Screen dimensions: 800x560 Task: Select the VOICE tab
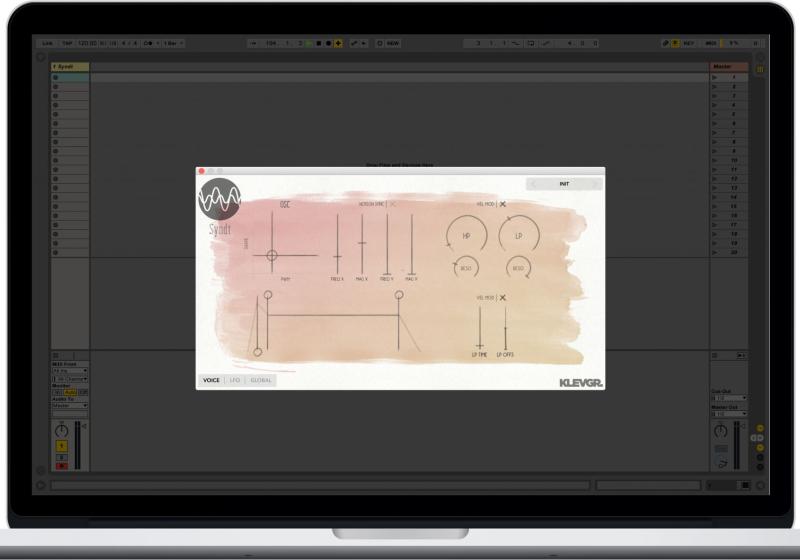click(211, 380)
